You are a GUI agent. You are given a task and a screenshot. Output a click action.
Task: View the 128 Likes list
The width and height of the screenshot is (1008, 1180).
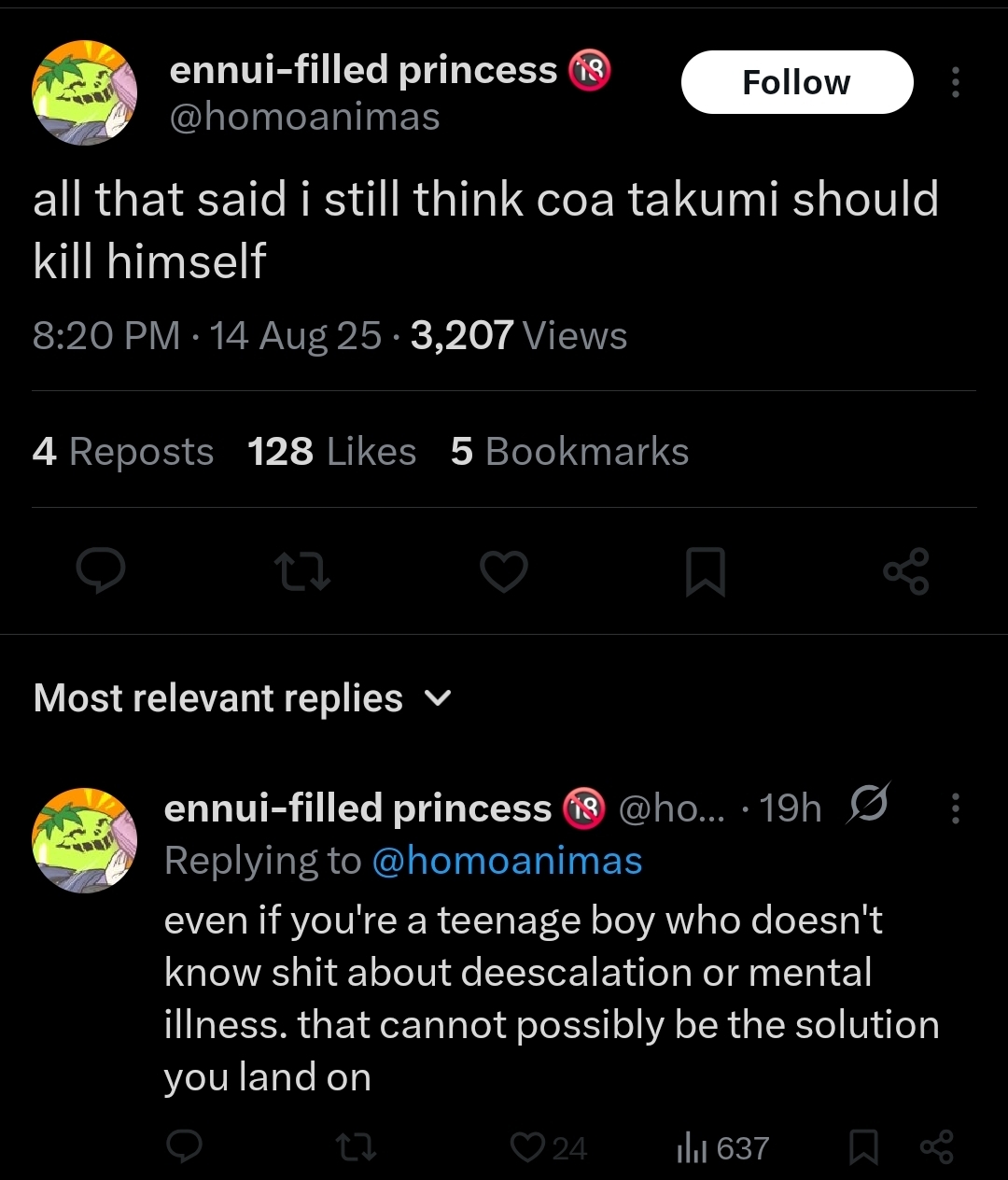[331, 452]
